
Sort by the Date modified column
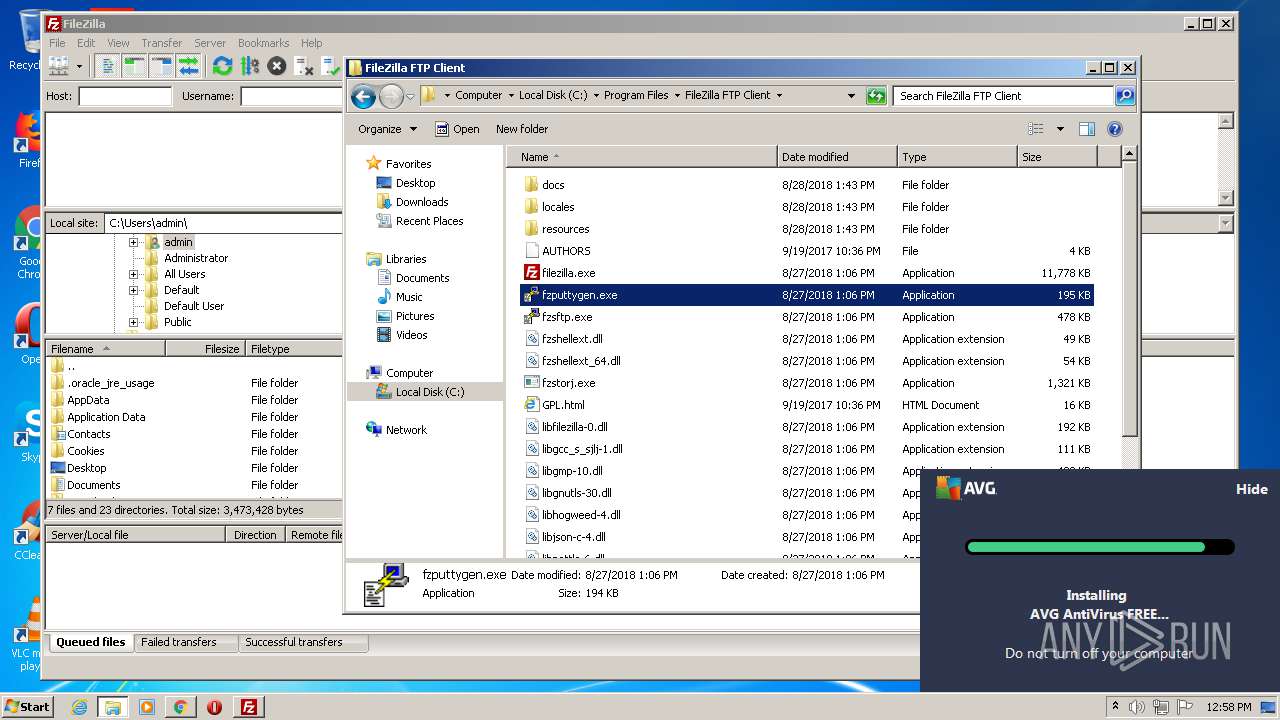click(x=836, y=157)
